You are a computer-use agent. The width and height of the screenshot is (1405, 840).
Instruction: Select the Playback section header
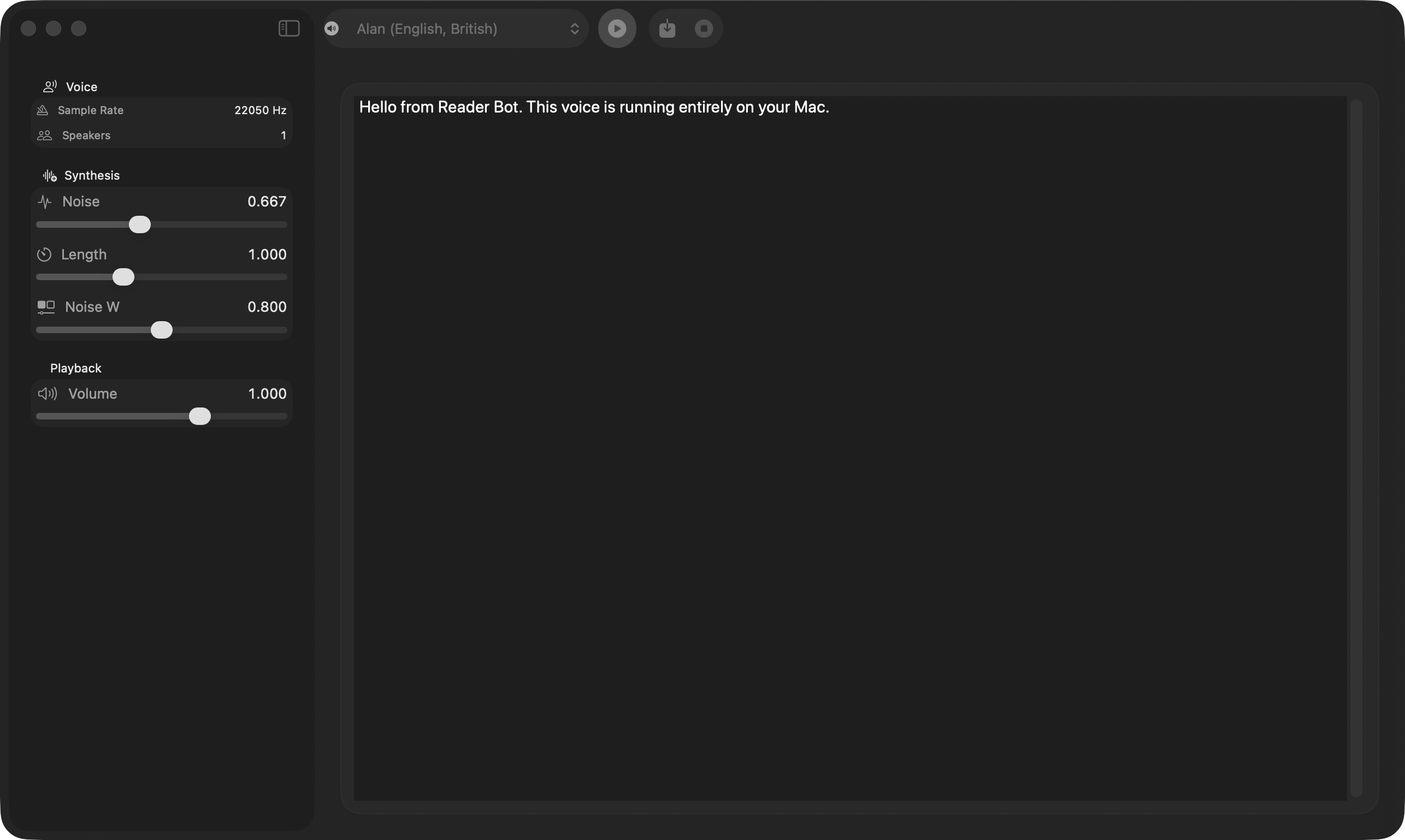[76, 368]
